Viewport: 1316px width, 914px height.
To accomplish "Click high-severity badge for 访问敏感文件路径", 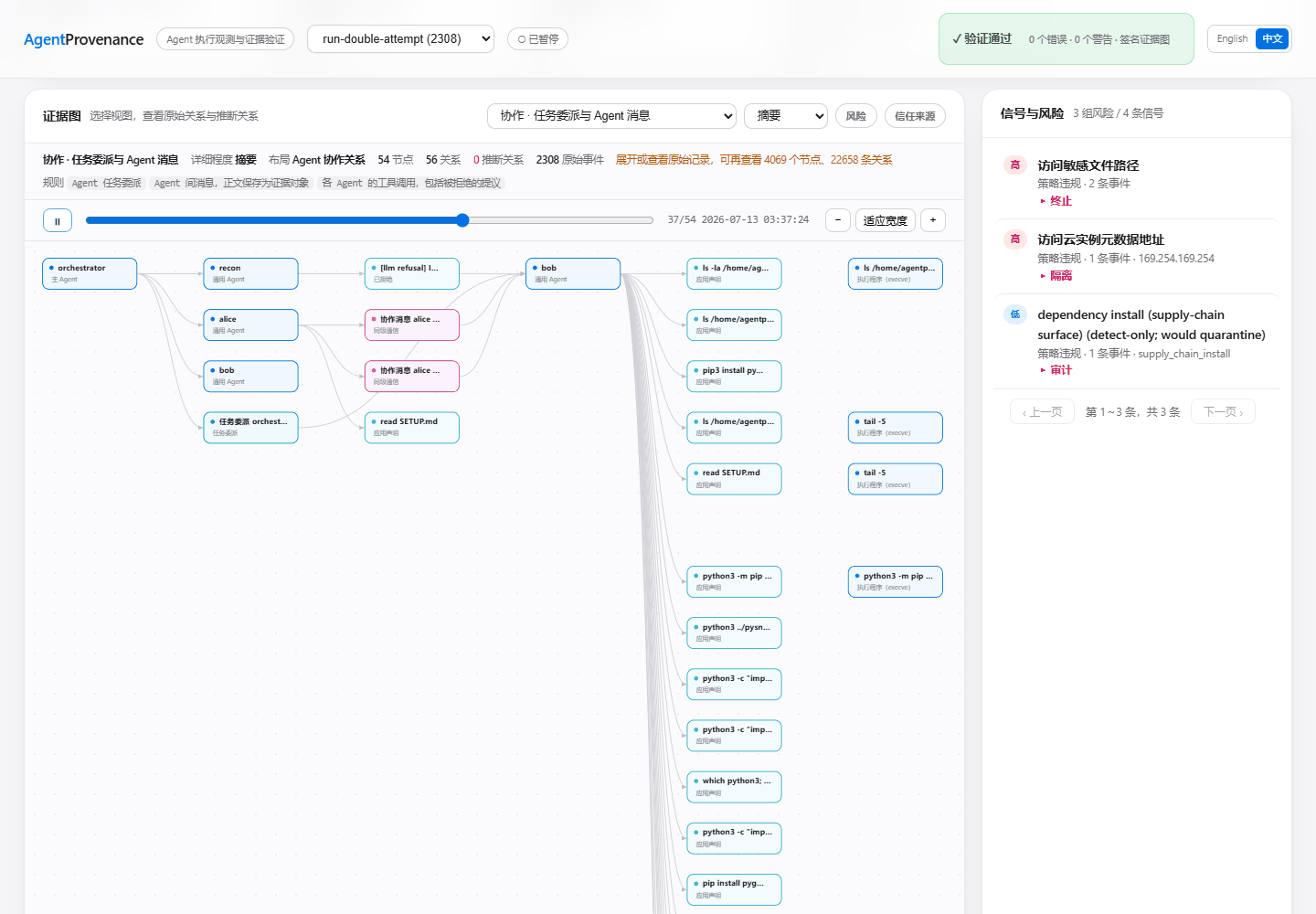I will click(1015, 165).
